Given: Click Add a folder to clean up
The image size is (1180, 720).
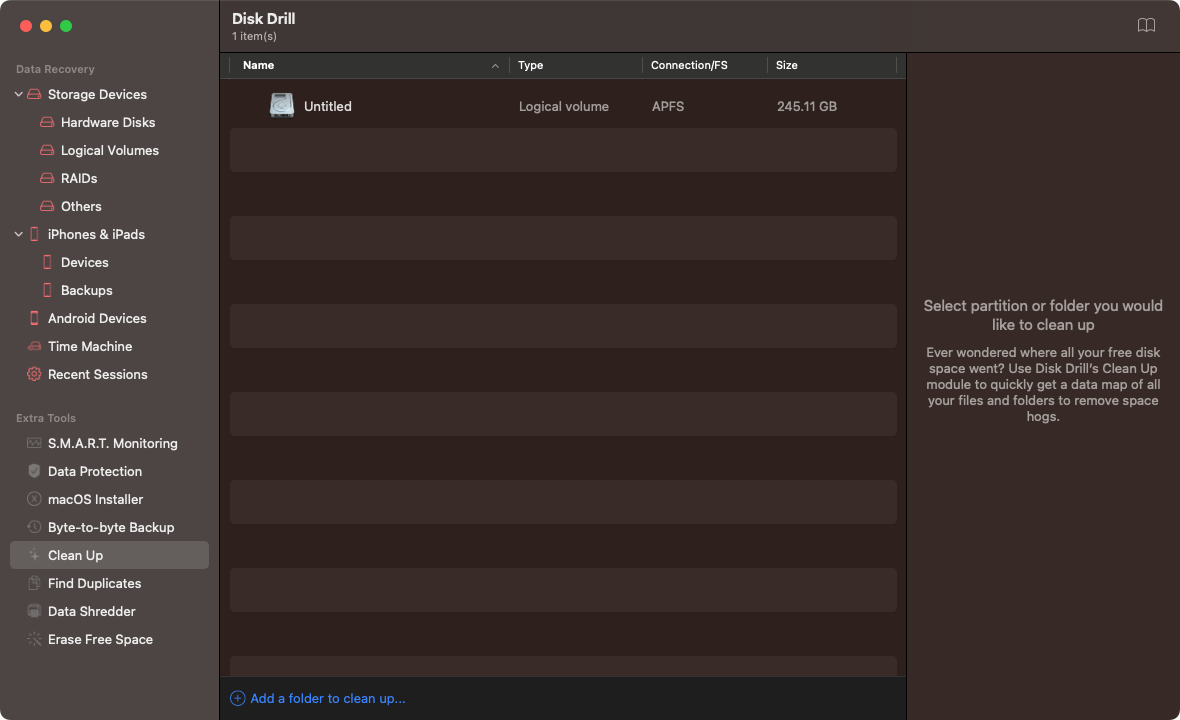Looking at the screenshot, I should coord(316,698).
